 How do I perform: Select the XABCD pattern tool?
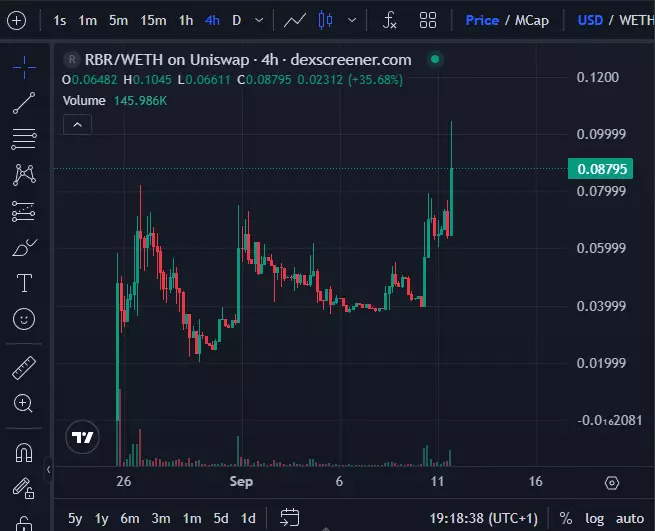(24, 175)
